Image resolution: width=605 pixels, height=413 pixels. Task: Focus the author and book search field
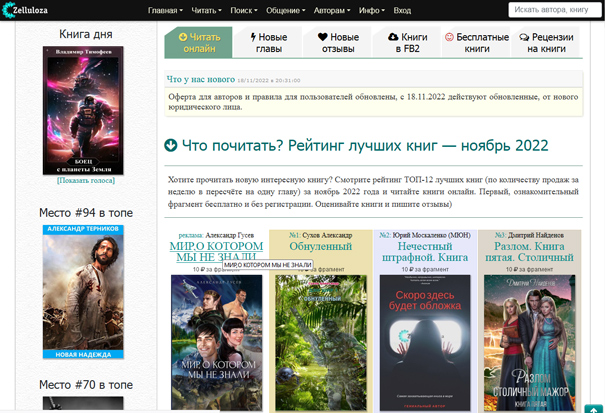pyautogui.click(x=554, y=10)
